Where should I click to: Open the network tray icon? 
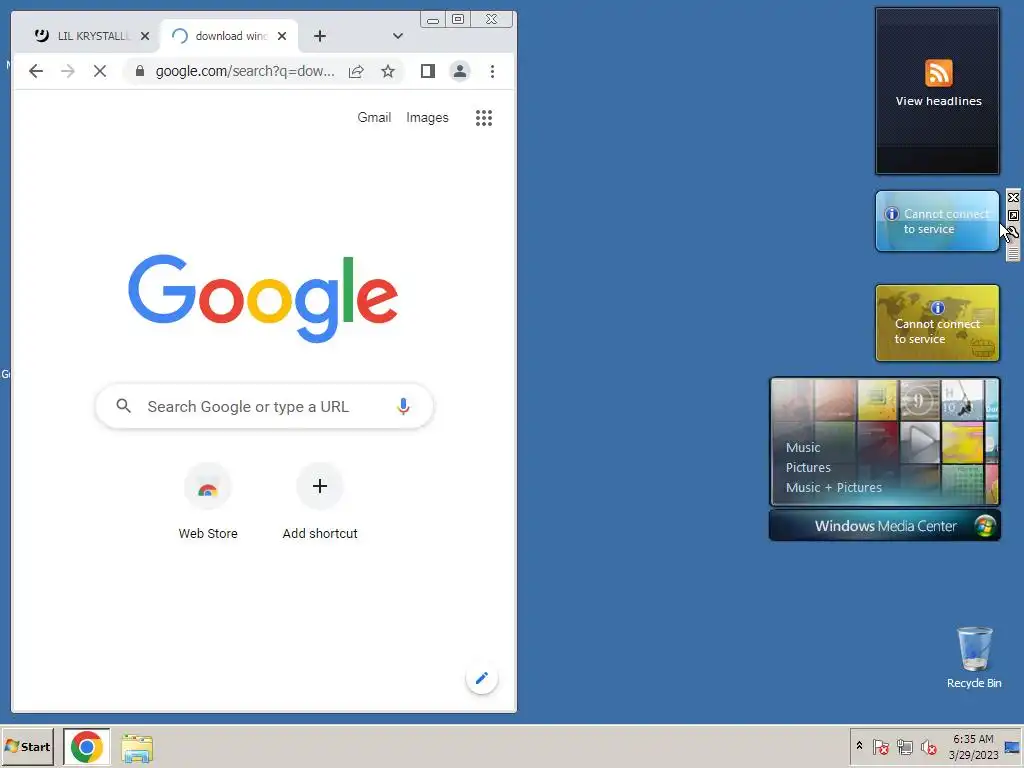(904, 746)
